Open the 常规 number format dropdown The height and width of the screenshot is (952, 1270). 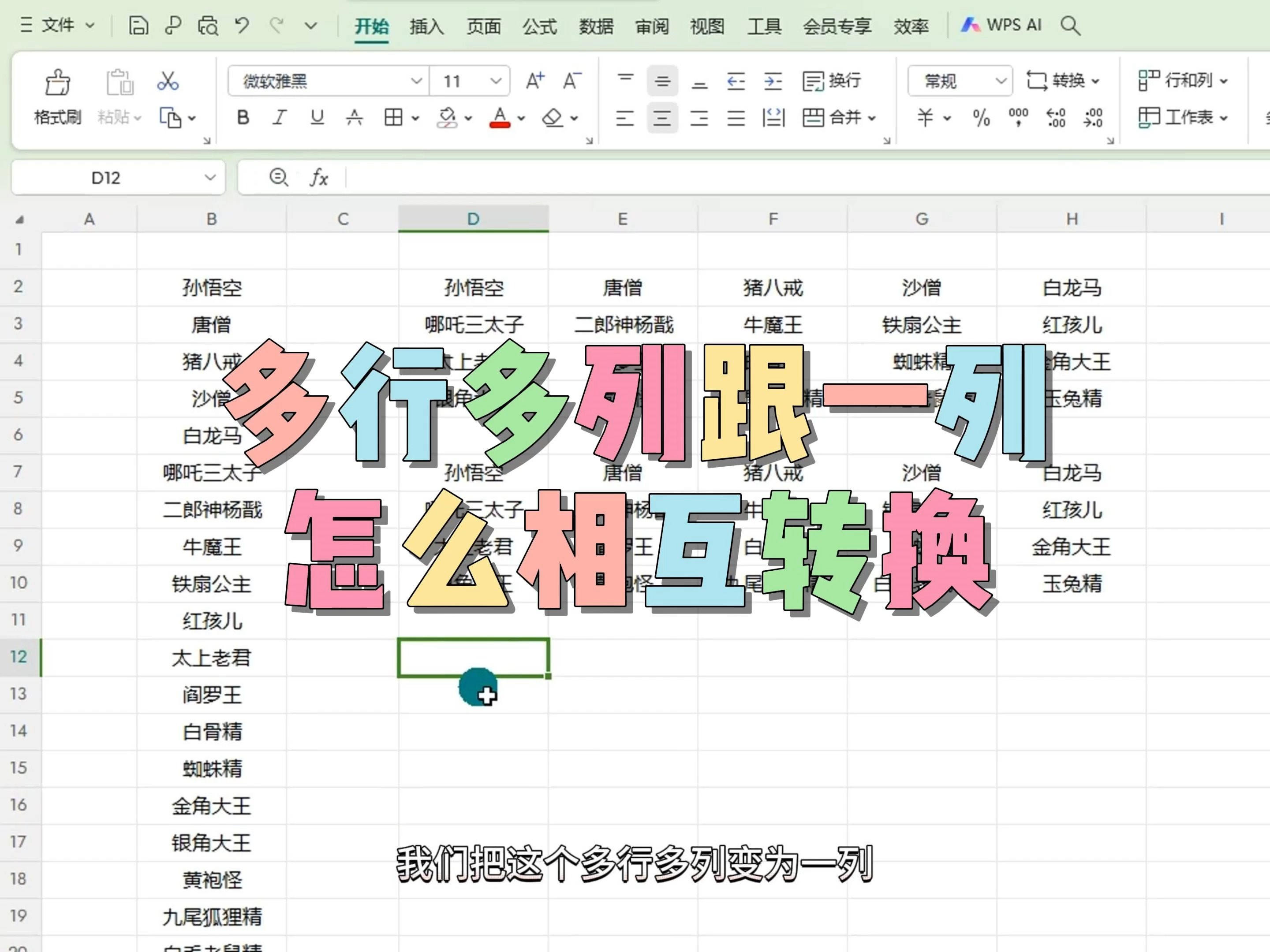click(958, 81)
